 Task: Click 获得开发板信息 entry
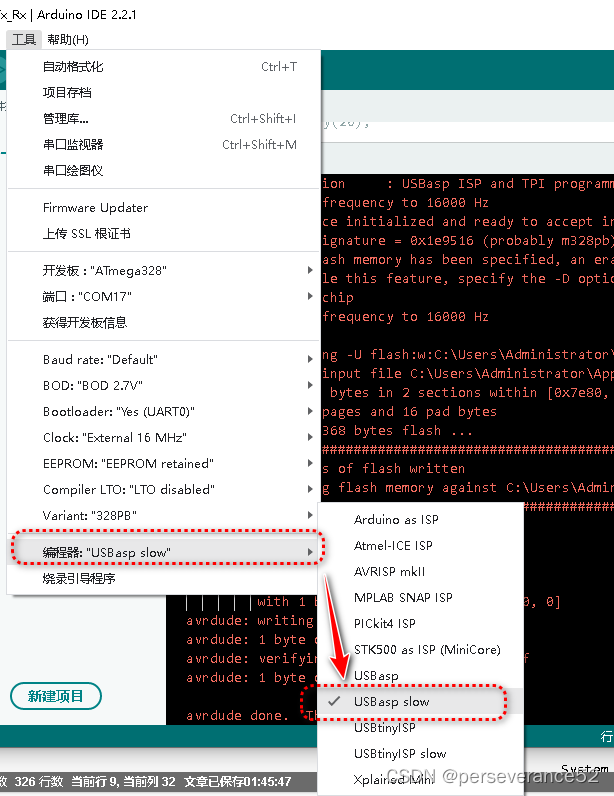pyautogui.click(x=164, y=322)
